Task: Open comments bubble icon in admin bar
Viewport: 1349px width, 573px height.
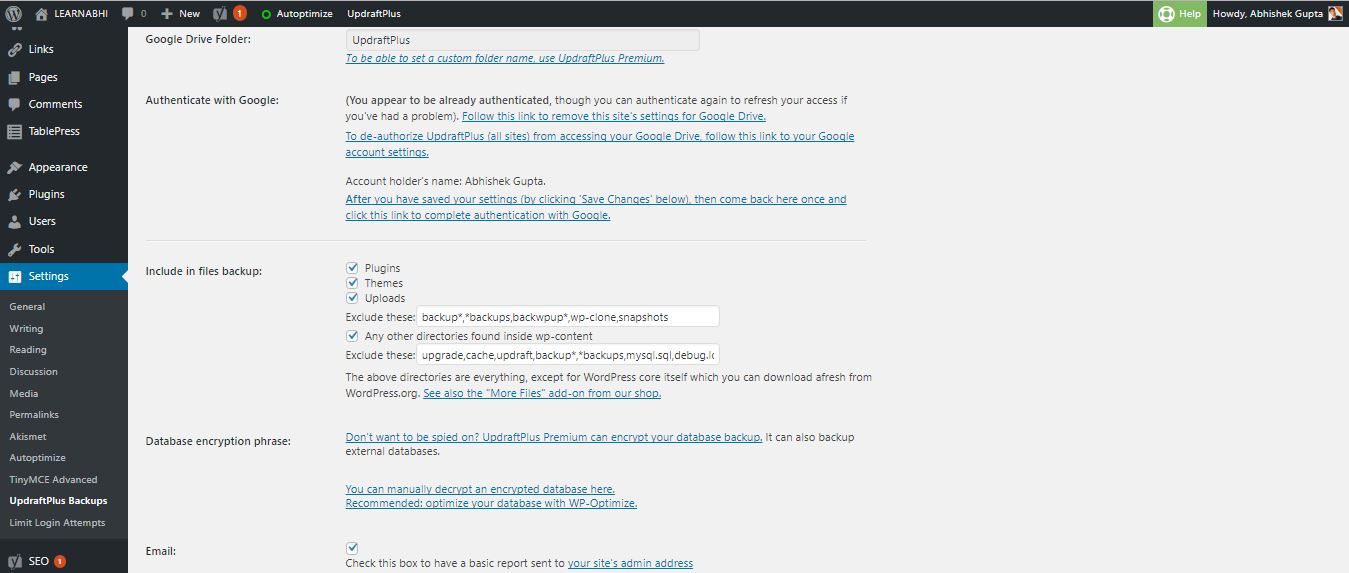Action: click(x=128, y=14)
